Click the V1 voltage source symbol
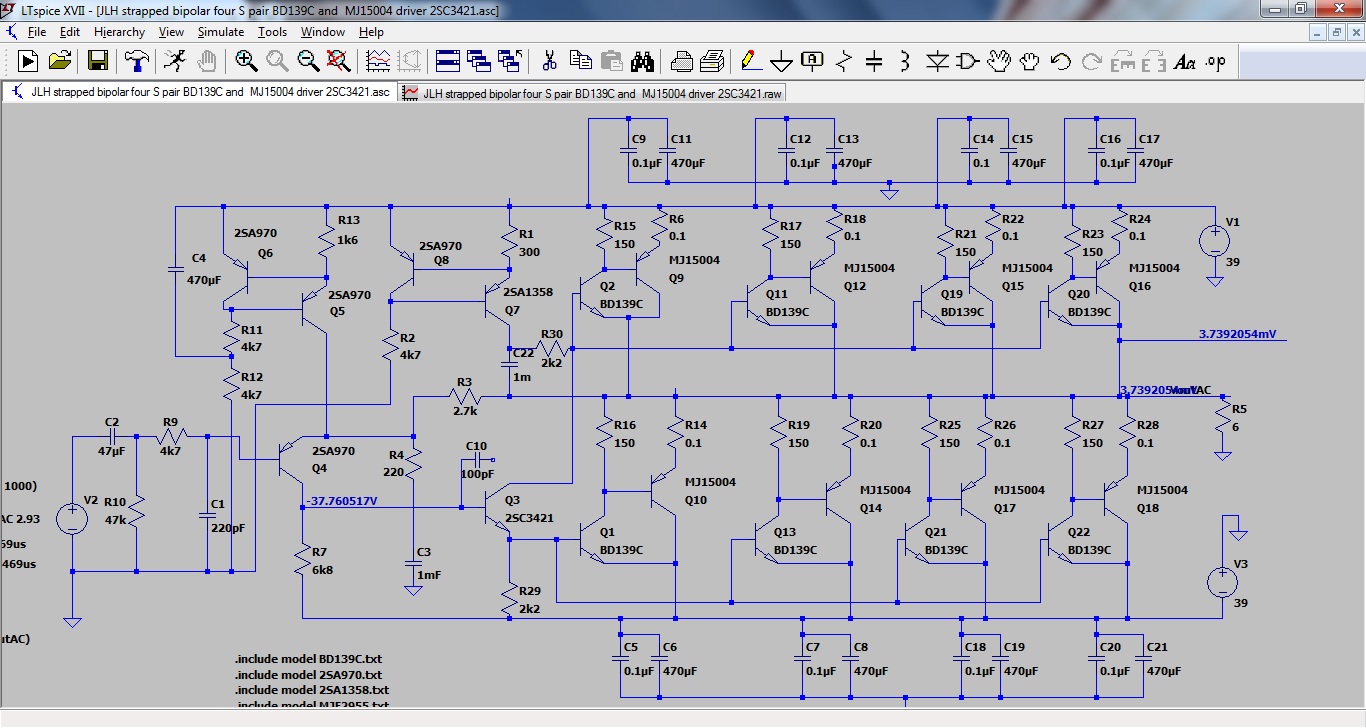The image size is (1366, 728). pos(1215,241)
